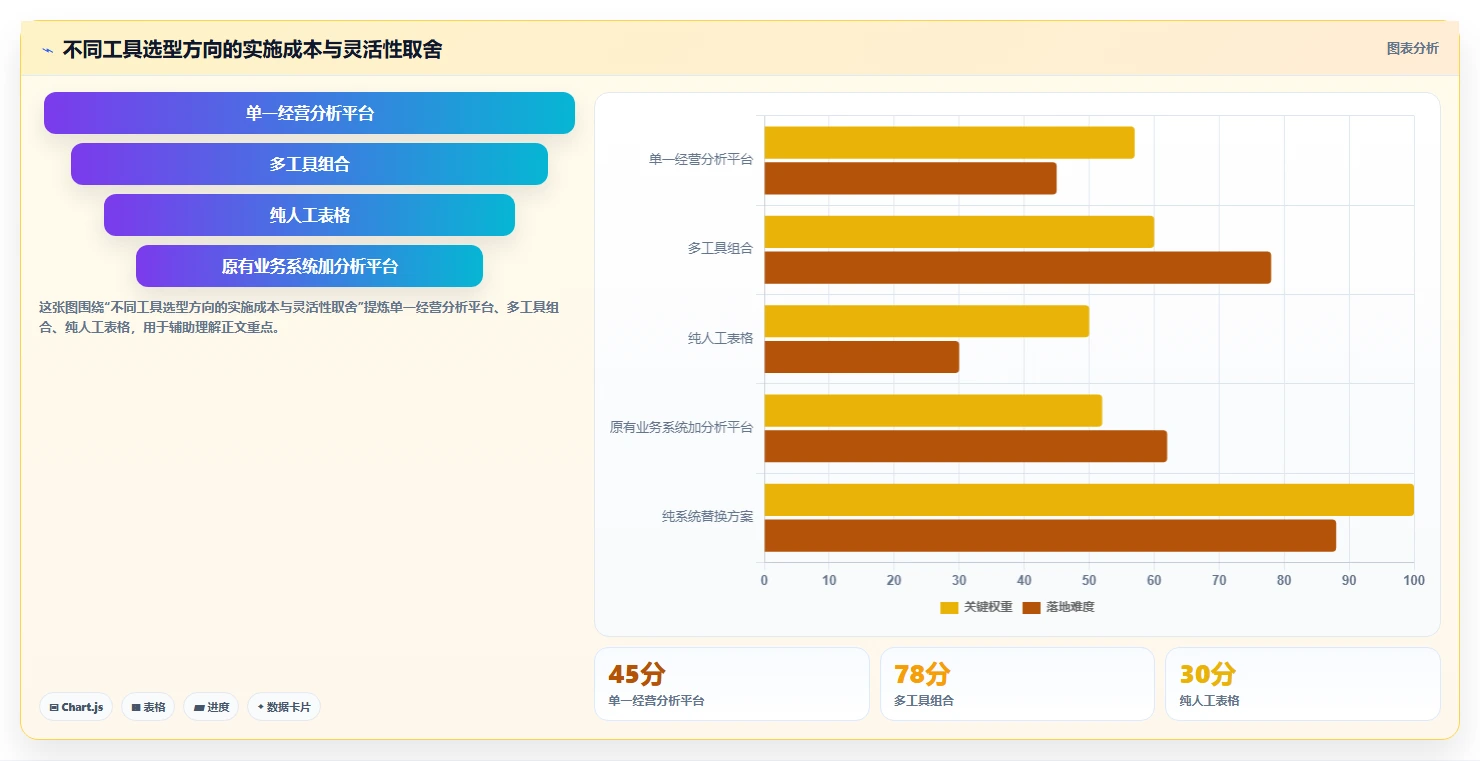1480x761 pixels.
Task: Click the description paragraph starting 这张图围绕
Action: coord(299,317)
